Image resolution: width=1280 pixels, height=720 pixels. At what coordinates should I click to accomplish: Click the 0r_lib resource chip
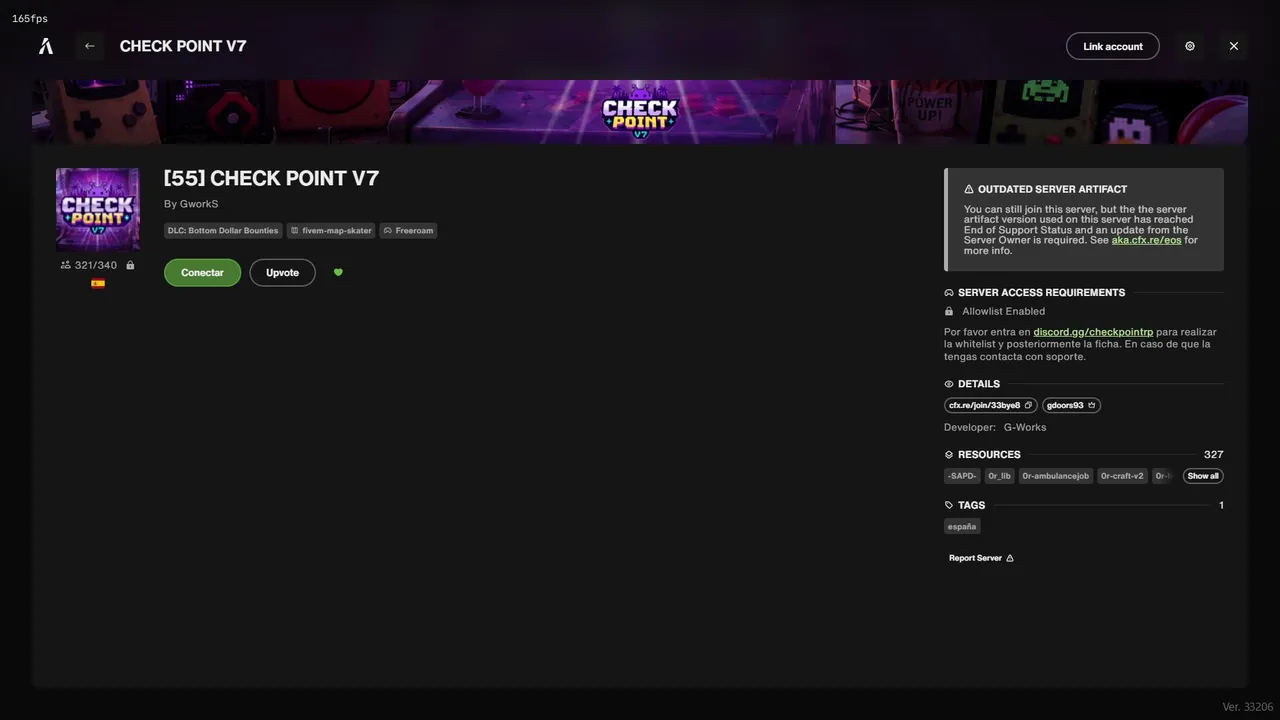pyautogui.click(x=999, y=476)
